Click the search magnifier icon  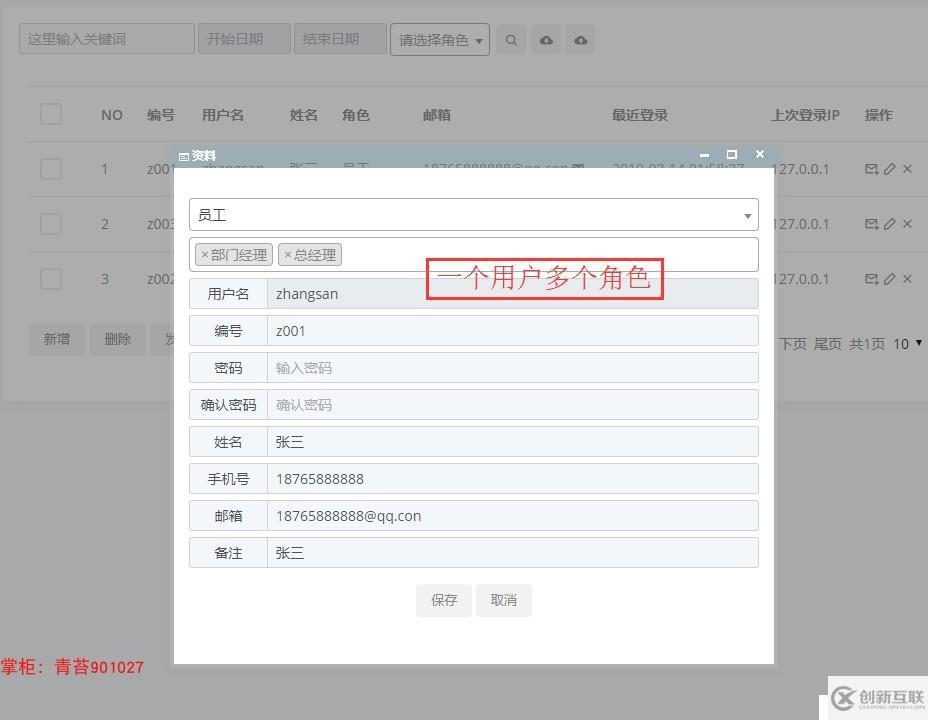(511, 40)
